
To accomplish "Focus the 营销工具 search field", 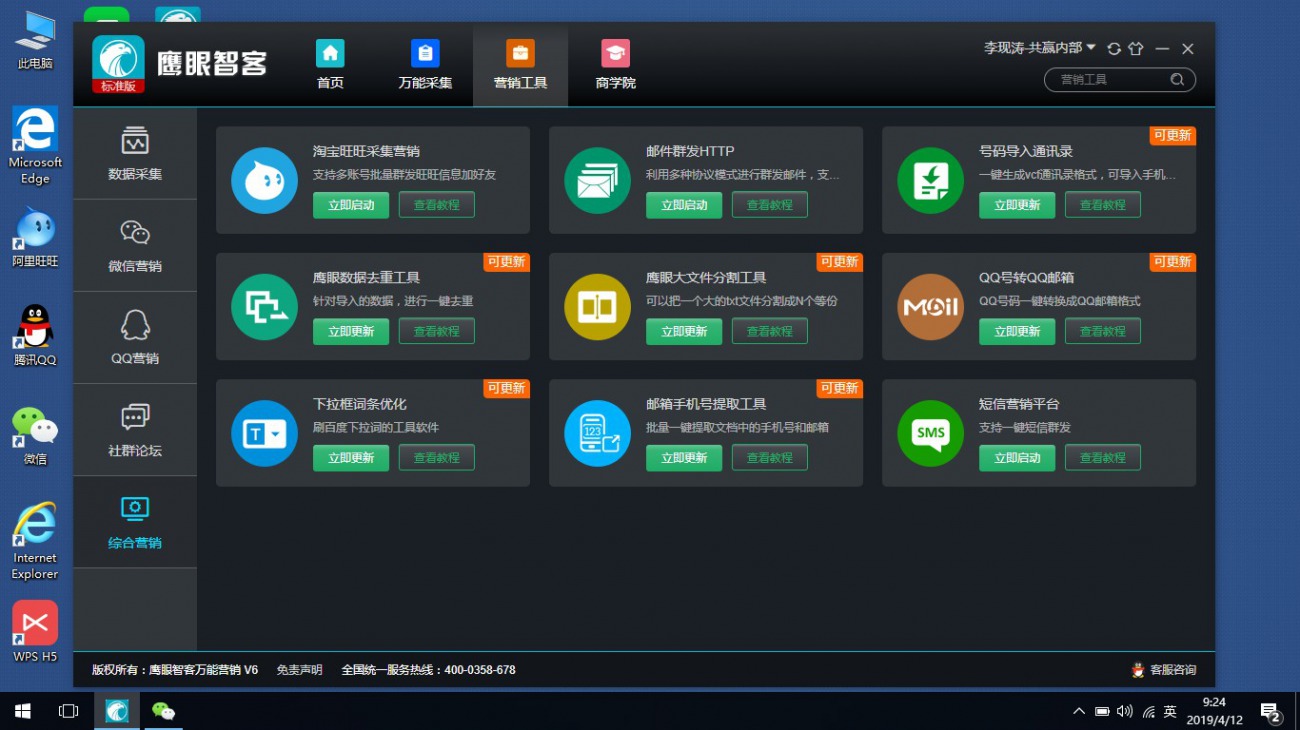I will coord(1120,80).
